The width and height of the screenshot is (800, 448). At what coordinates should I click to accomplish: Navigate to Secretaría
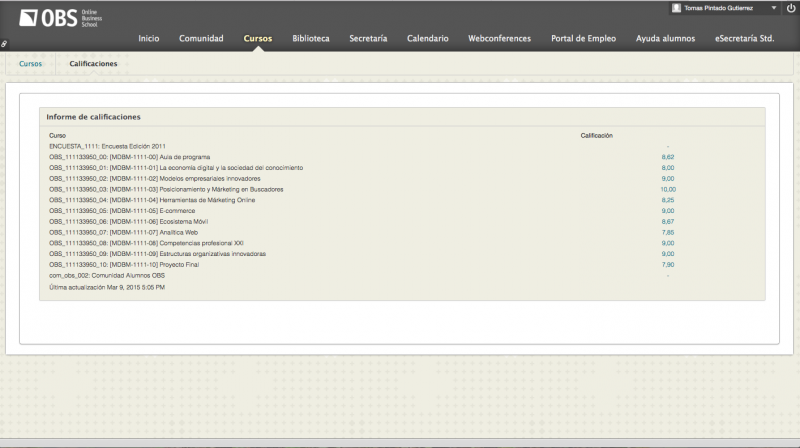coord(368,39)
